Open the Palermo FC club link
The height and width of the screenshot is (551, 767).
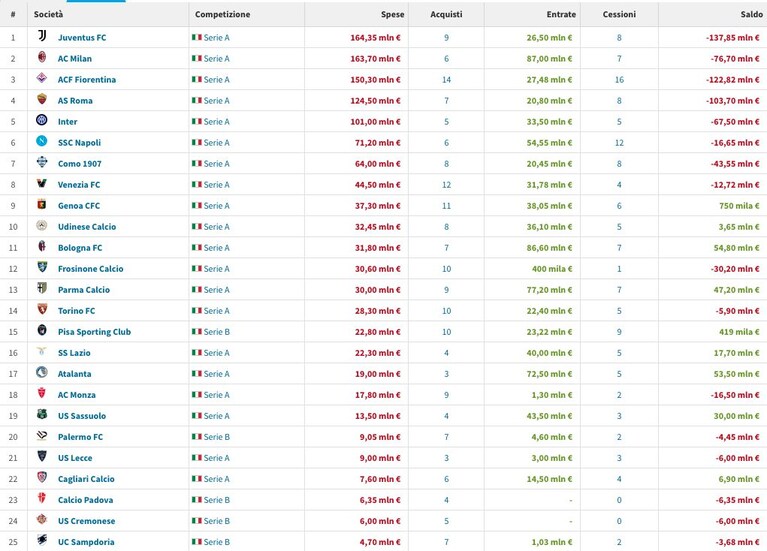click(x=80, y=437)
